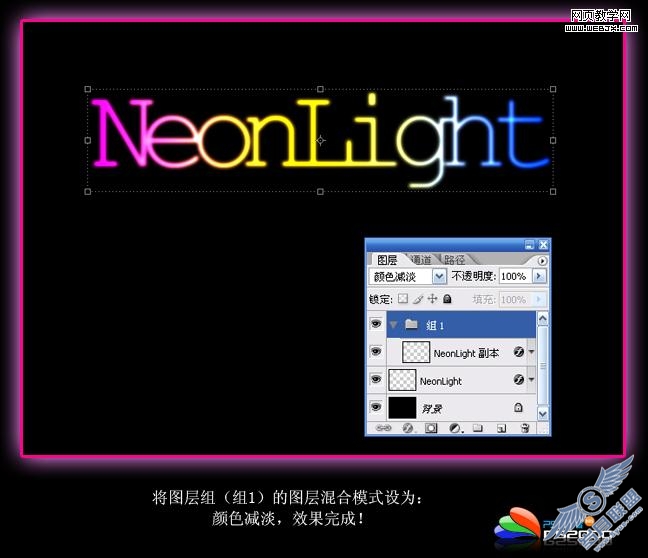The height and width of the screenshot is (558, 648).
Task: Click the NeonLight layer name
Action: point(441,381)
